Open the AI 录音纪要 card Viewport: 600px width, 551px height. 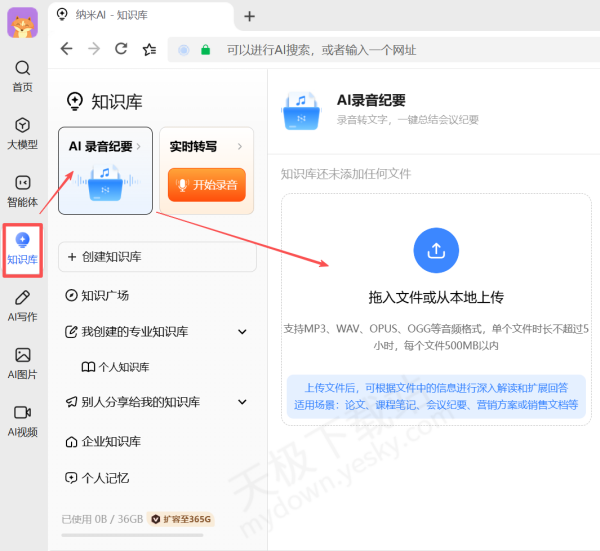tap(105, 171)
